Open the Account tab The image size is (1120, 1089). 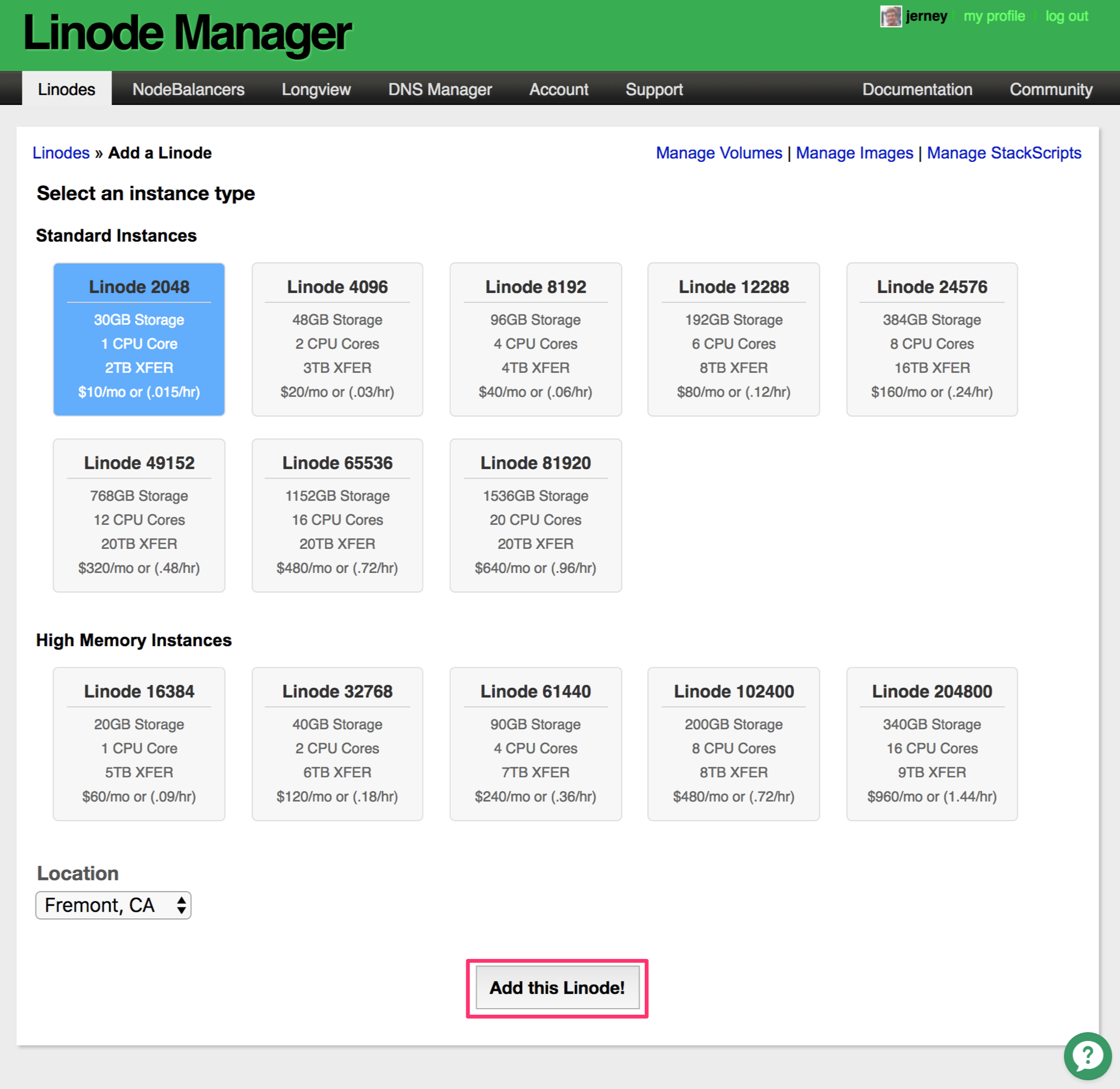558,89
